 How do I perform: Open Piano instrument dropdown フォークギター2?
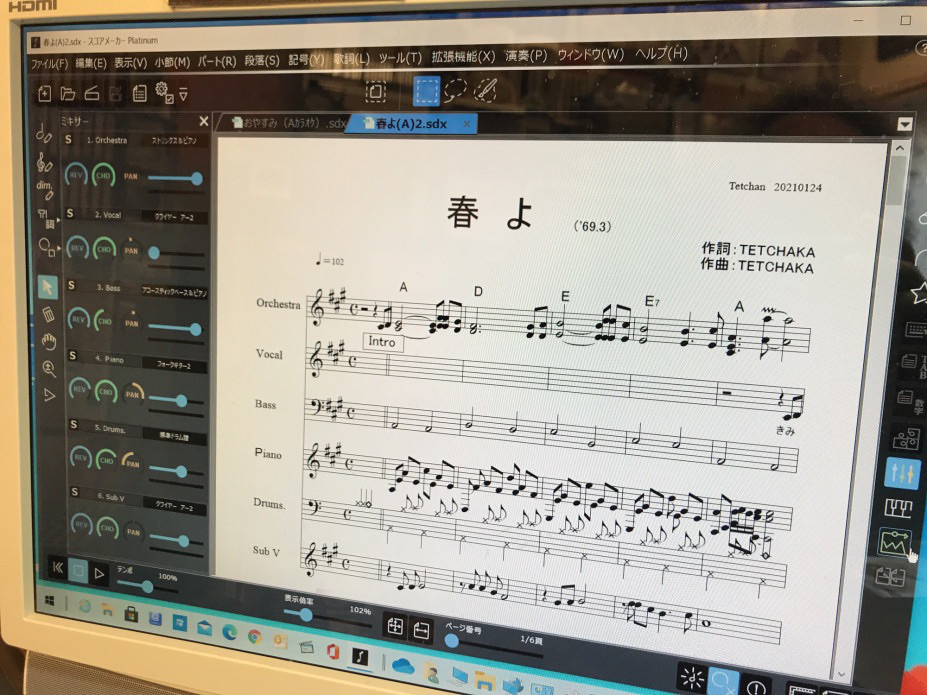[174, 366]
